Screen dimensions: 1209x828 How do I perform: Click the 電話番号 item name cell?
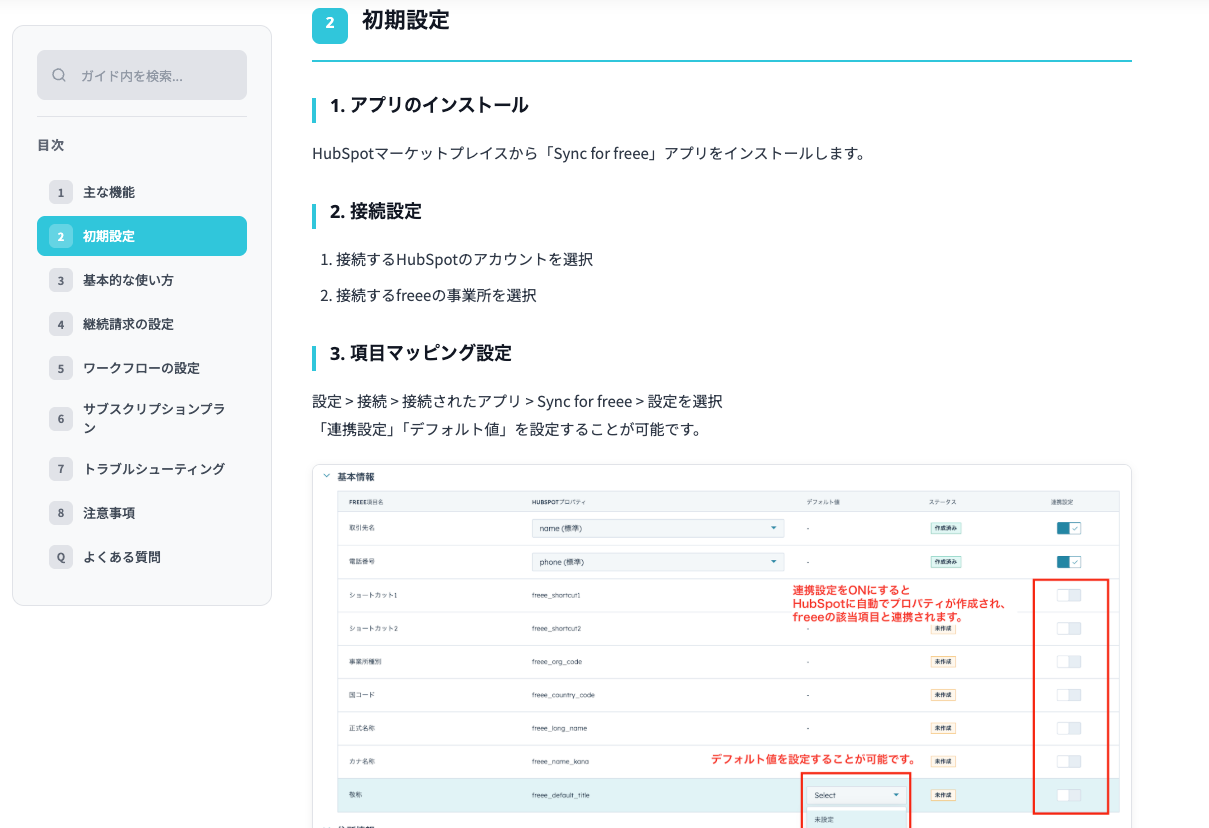point(360,562)
